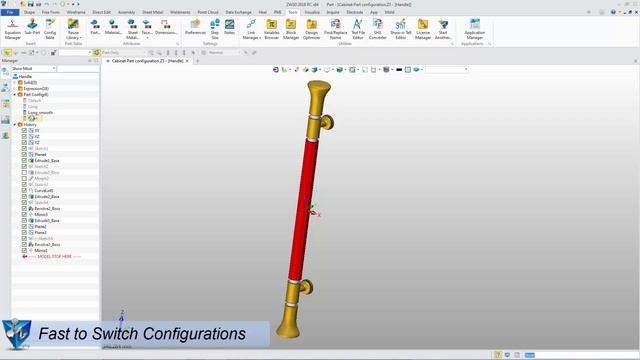The height and width of the screenshot is (360, 640).
Task: Uncheck the Plane4 history feature
Action: click(24, 155)
